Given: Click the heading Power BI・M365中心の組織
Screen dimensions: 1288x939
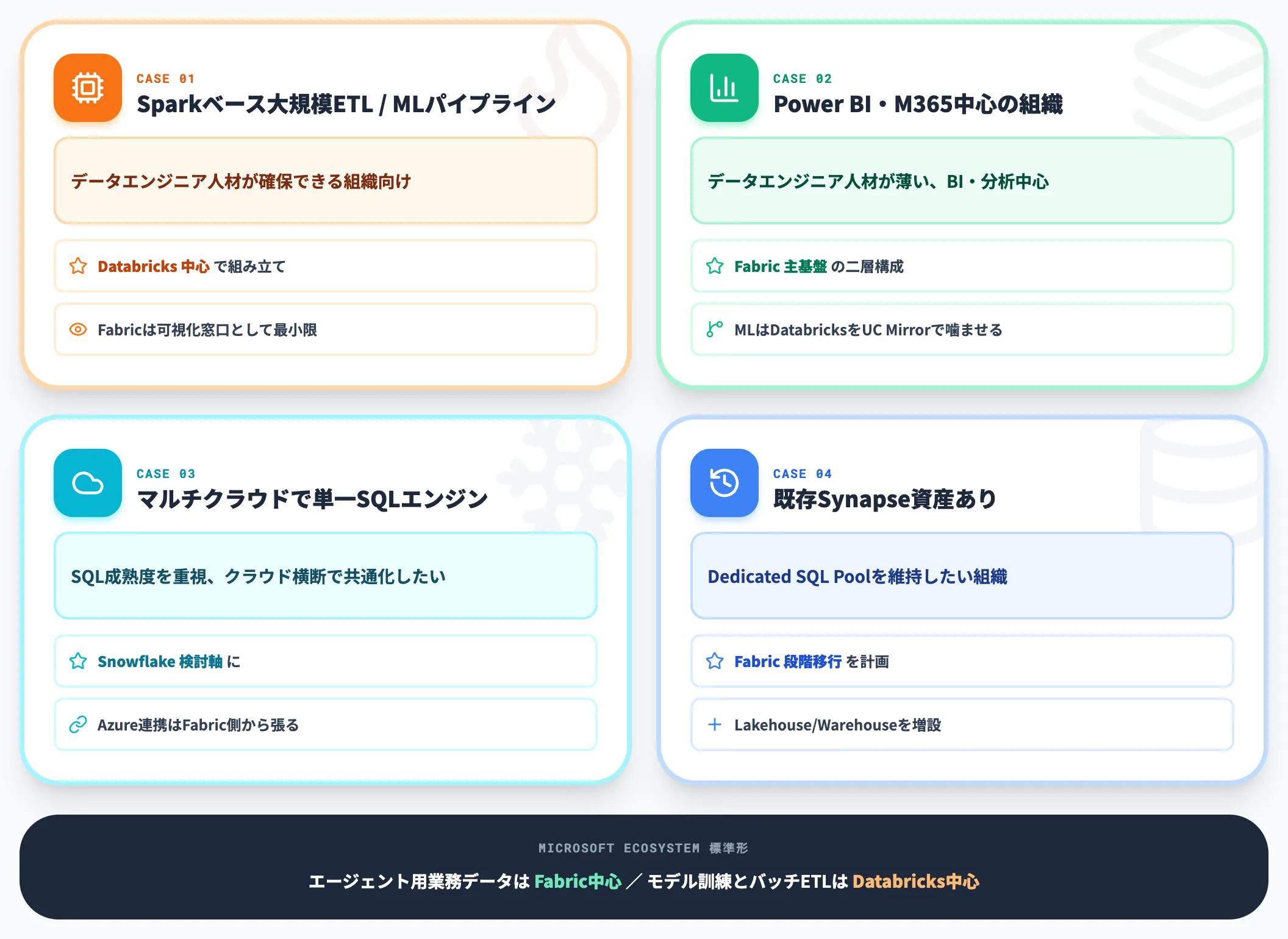Looking at the screenshot, I should 918,104.
